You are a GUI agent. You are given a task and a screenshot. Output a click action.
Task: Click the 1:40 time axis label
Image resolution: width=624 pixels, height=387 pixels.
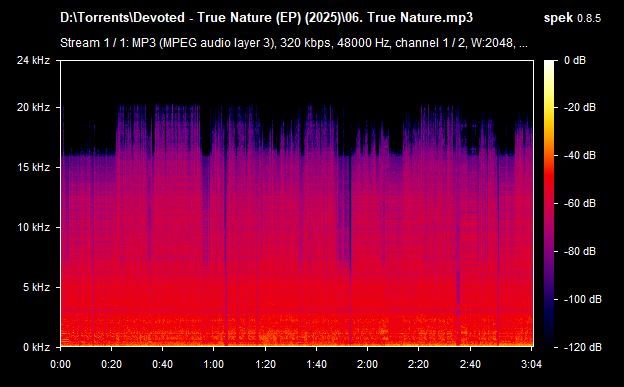(x=316, y=364)
